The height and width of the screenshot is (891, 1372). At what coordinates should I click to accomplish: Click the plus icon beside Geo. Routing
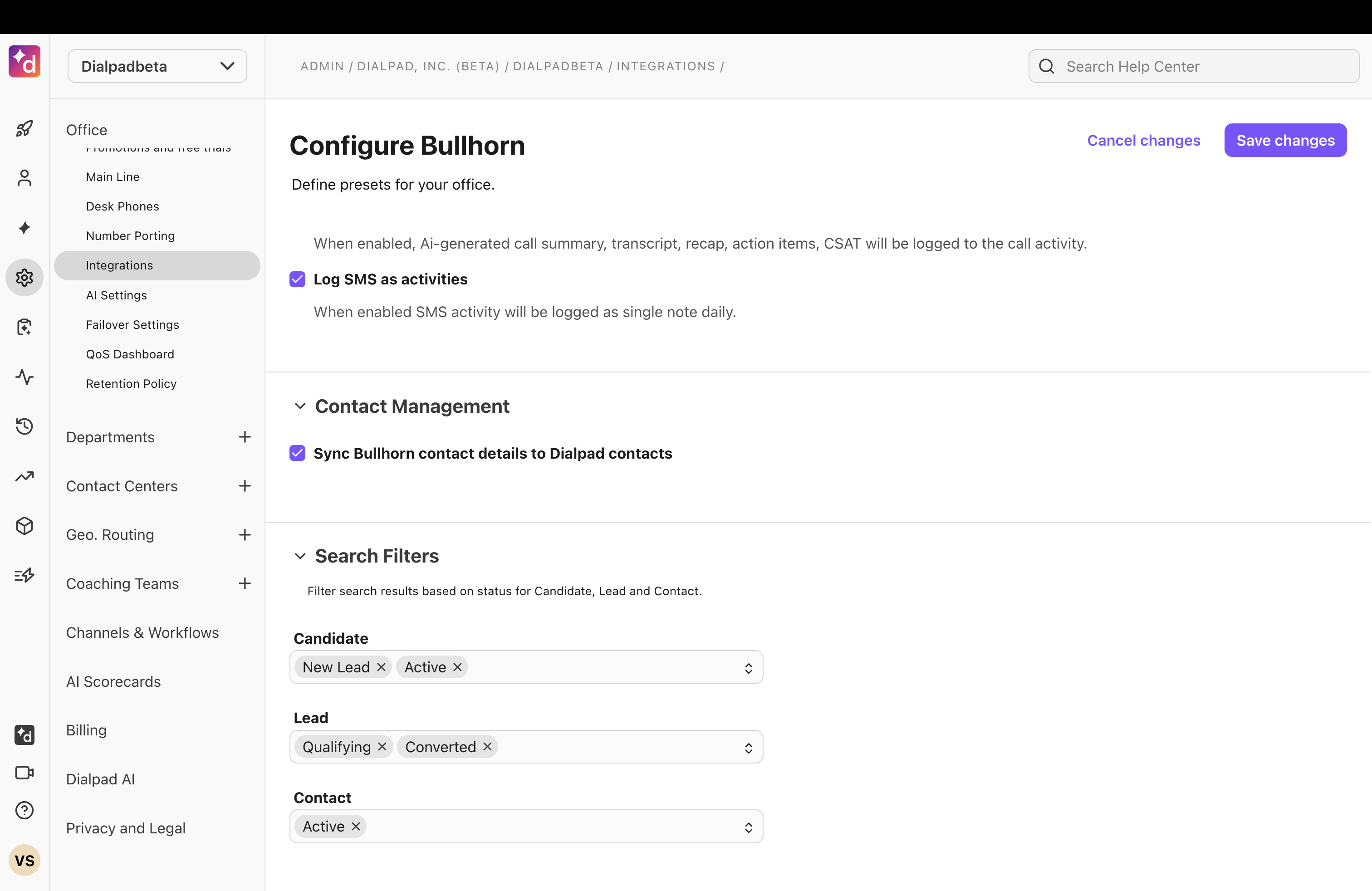245,535
